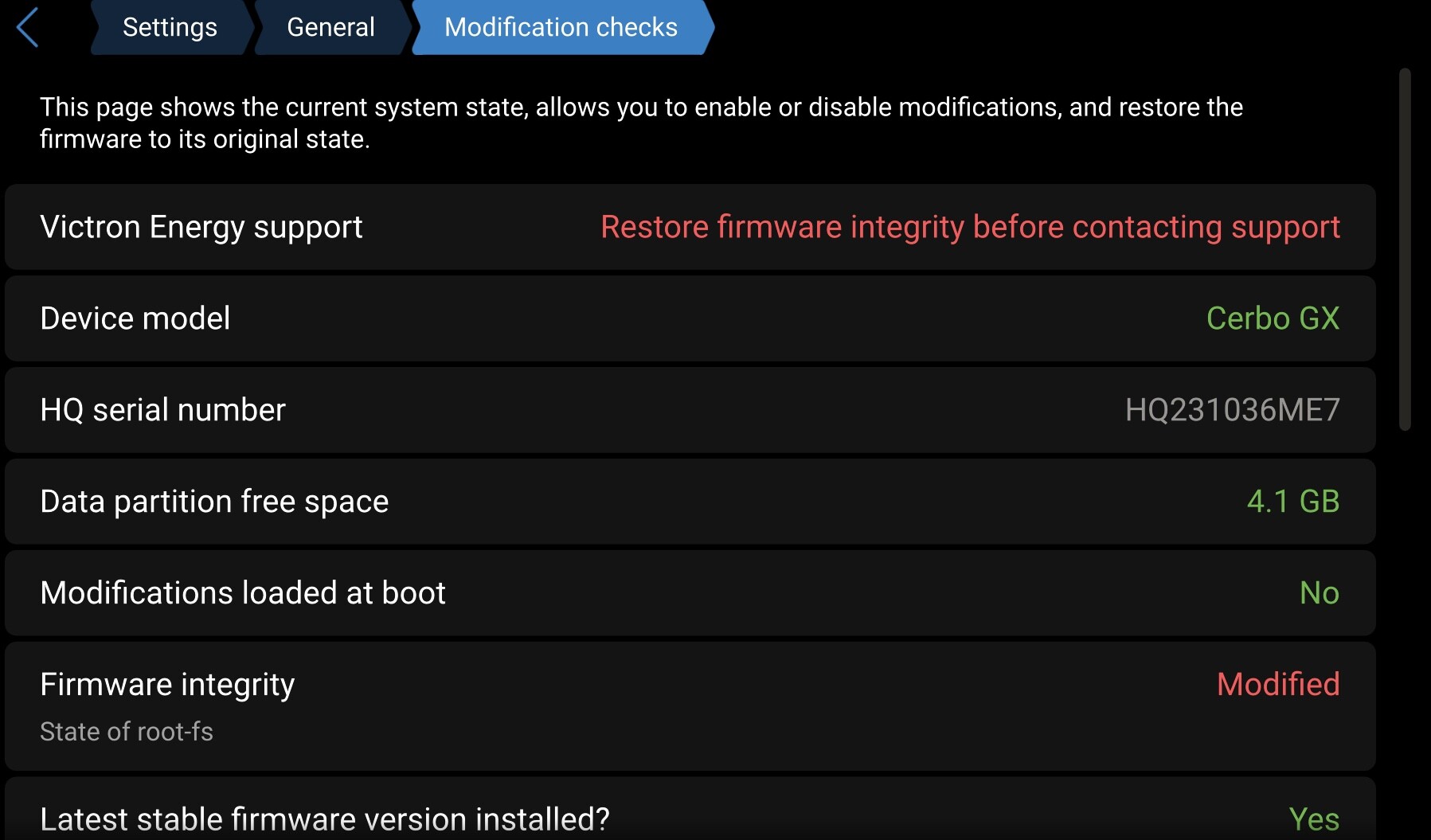Click the vertical scrollbar on the right
1431x840 pixels.
(1405, 249)
